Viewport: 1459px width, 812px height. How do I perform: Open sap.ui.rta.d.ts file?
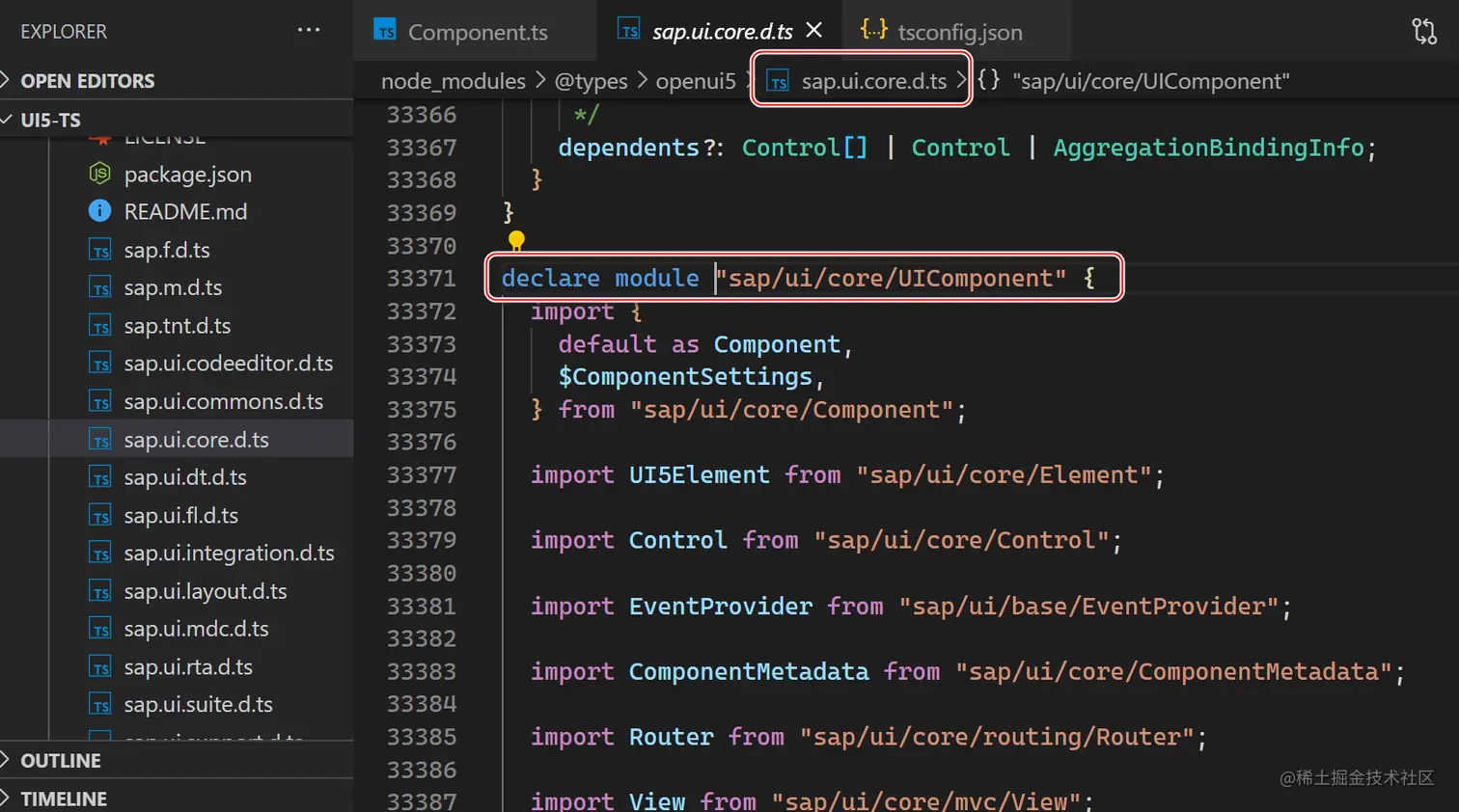coord(177,667)
